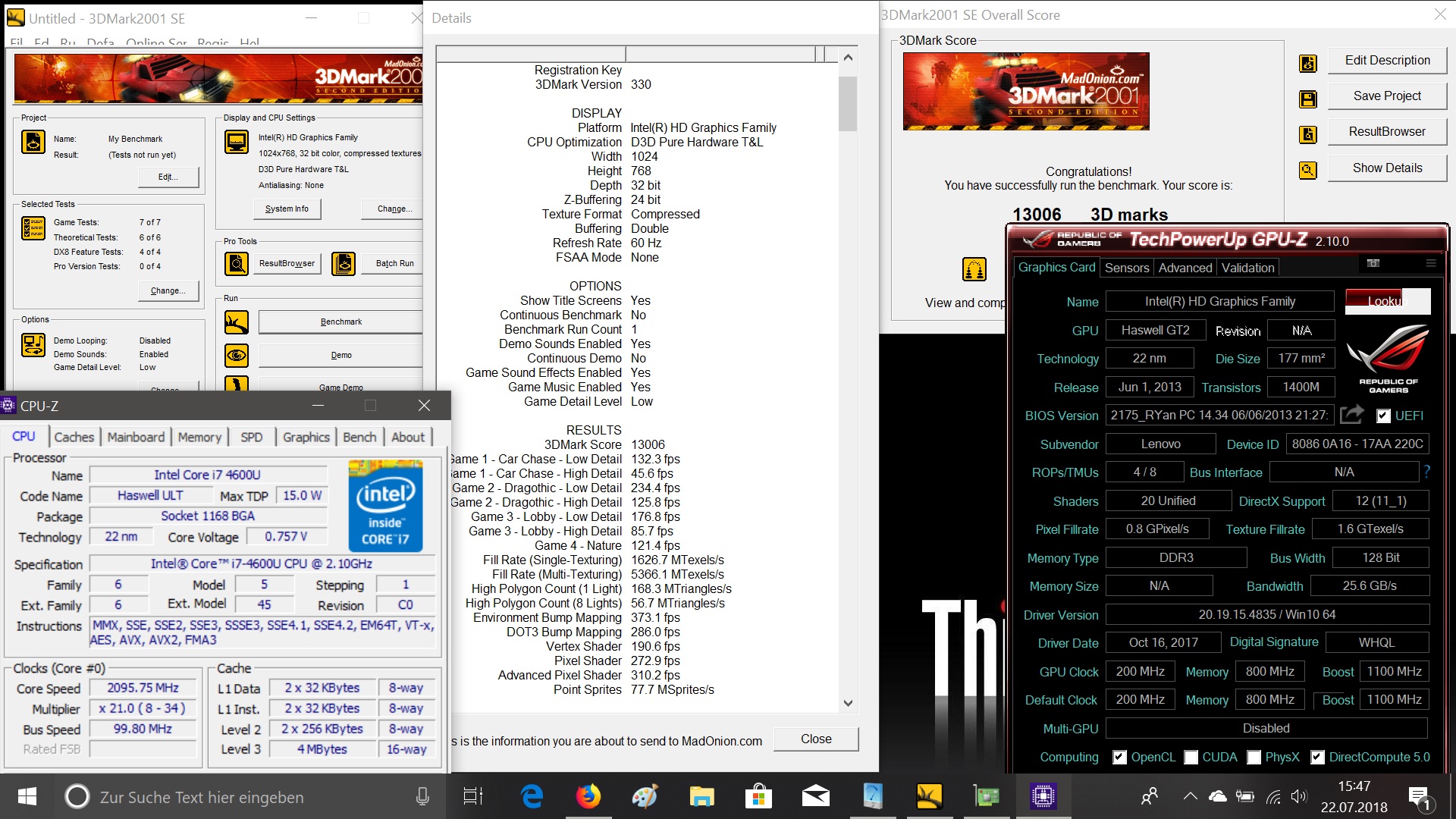Viewport: 1456px width, 819px height.
Task: Show hidden system tray icons chevron
Action: [1191, 796]
